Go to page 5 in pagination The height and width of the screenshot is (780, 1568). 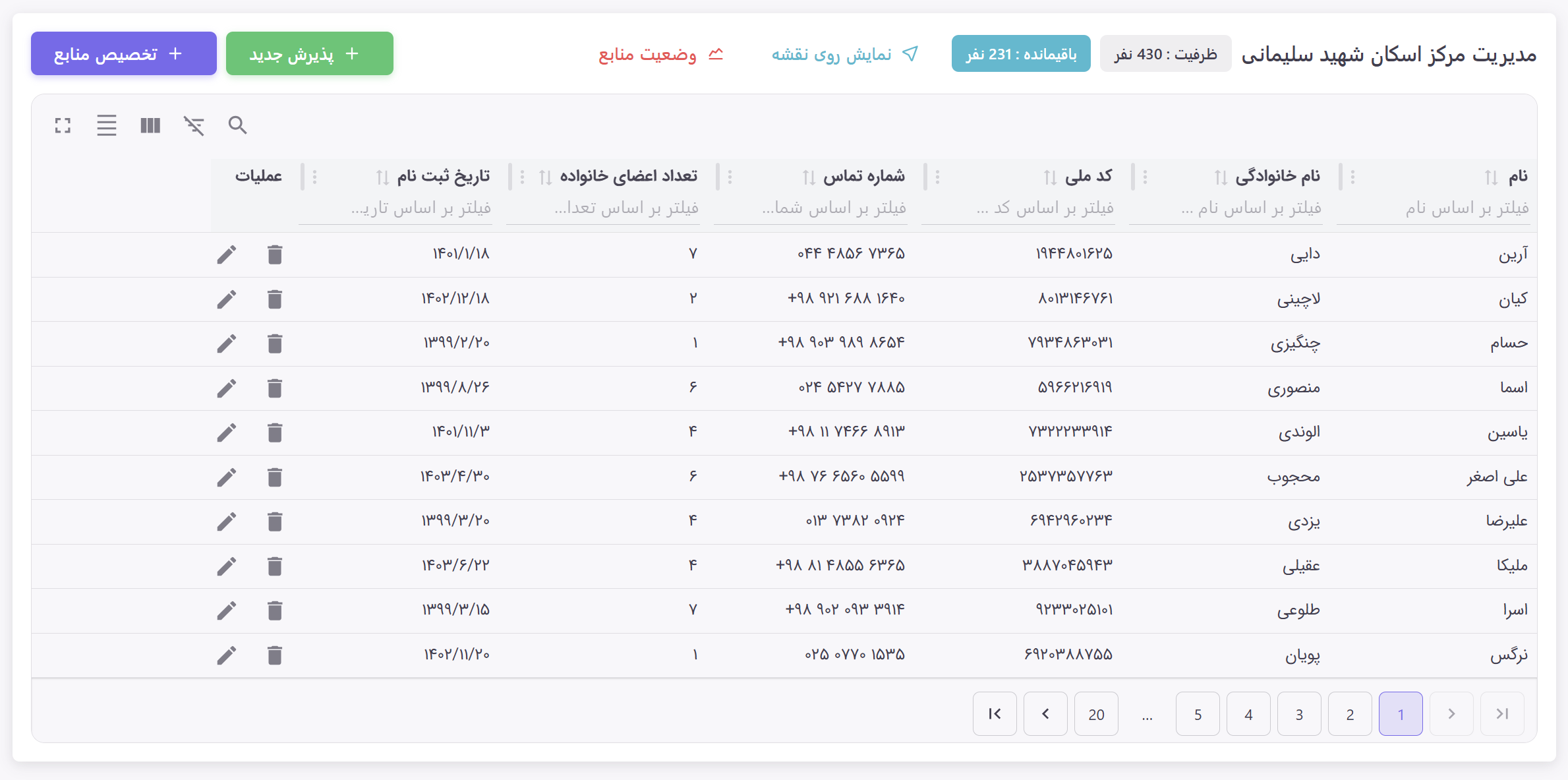click(1198, 713)
